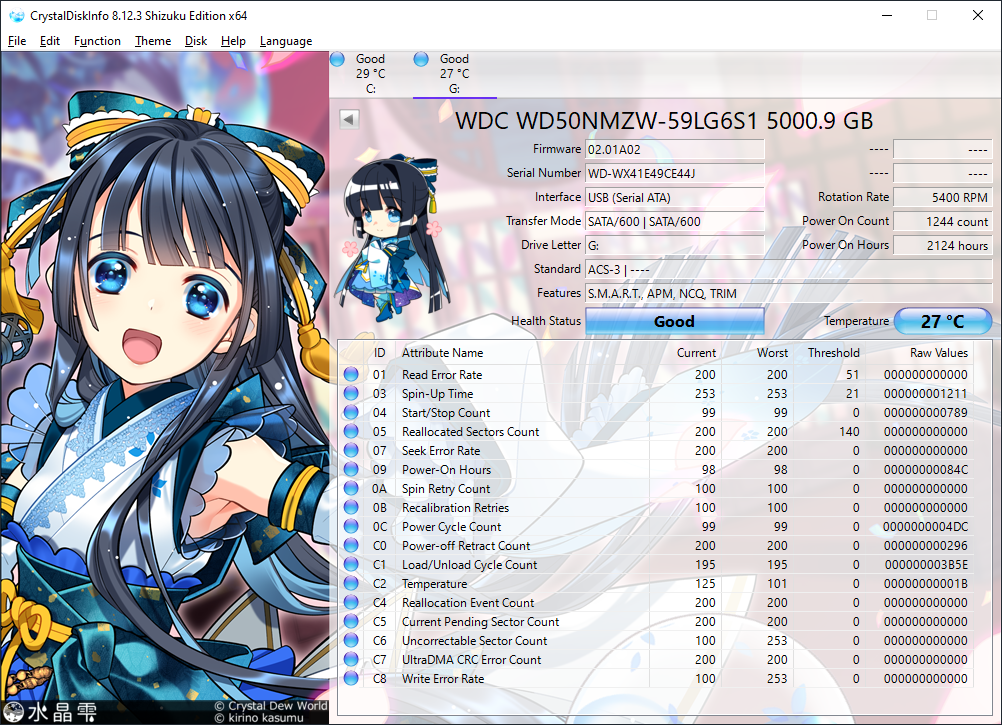This screenshot has height=725, width=1002.
Task: Click raw value 0000000004DC of Power Cycle Count
Action: [926, 526]
